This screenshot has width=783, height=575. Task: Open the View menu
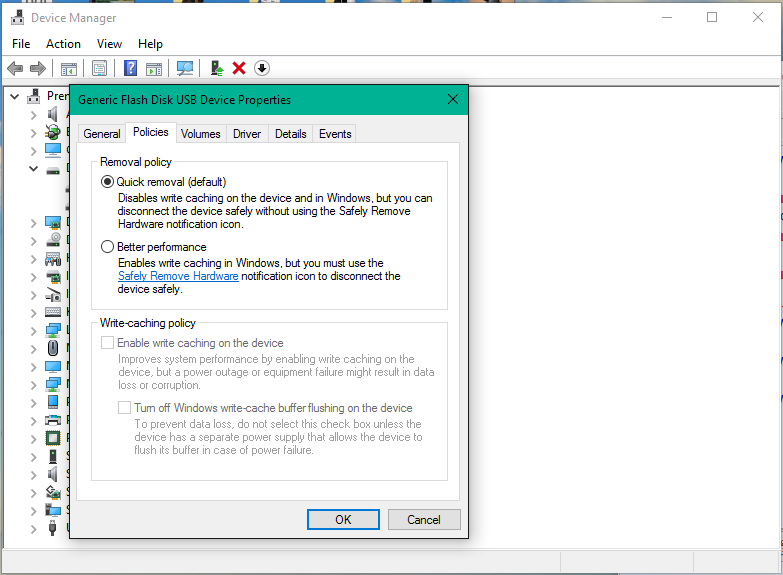coord(109,44)
